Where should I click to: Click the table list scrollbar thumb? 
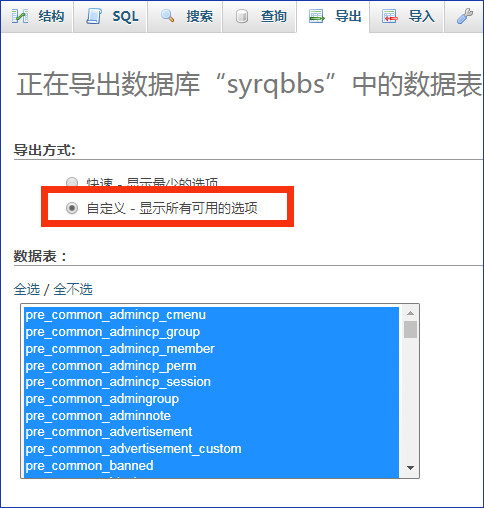point(410,329)
